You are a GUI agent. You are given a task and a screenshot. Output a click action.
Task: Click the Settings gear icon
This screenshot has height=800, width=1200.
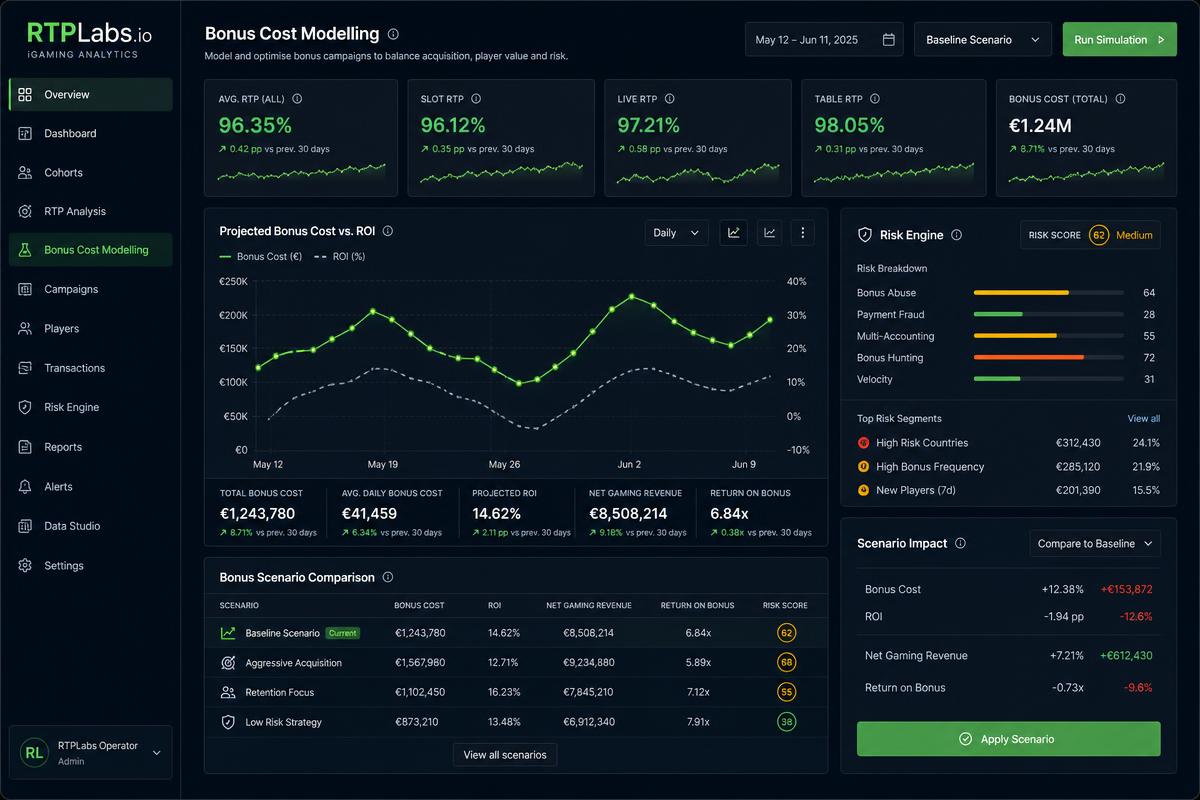(x=25, y=565)
